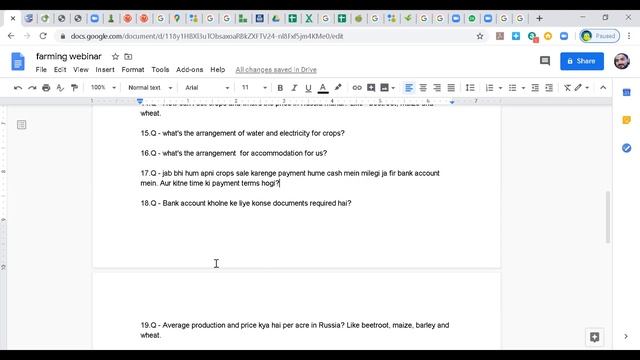Open the Normal text style dropdown
The width and height of the screenshot is (640, 360).
(x=150, y=88)
